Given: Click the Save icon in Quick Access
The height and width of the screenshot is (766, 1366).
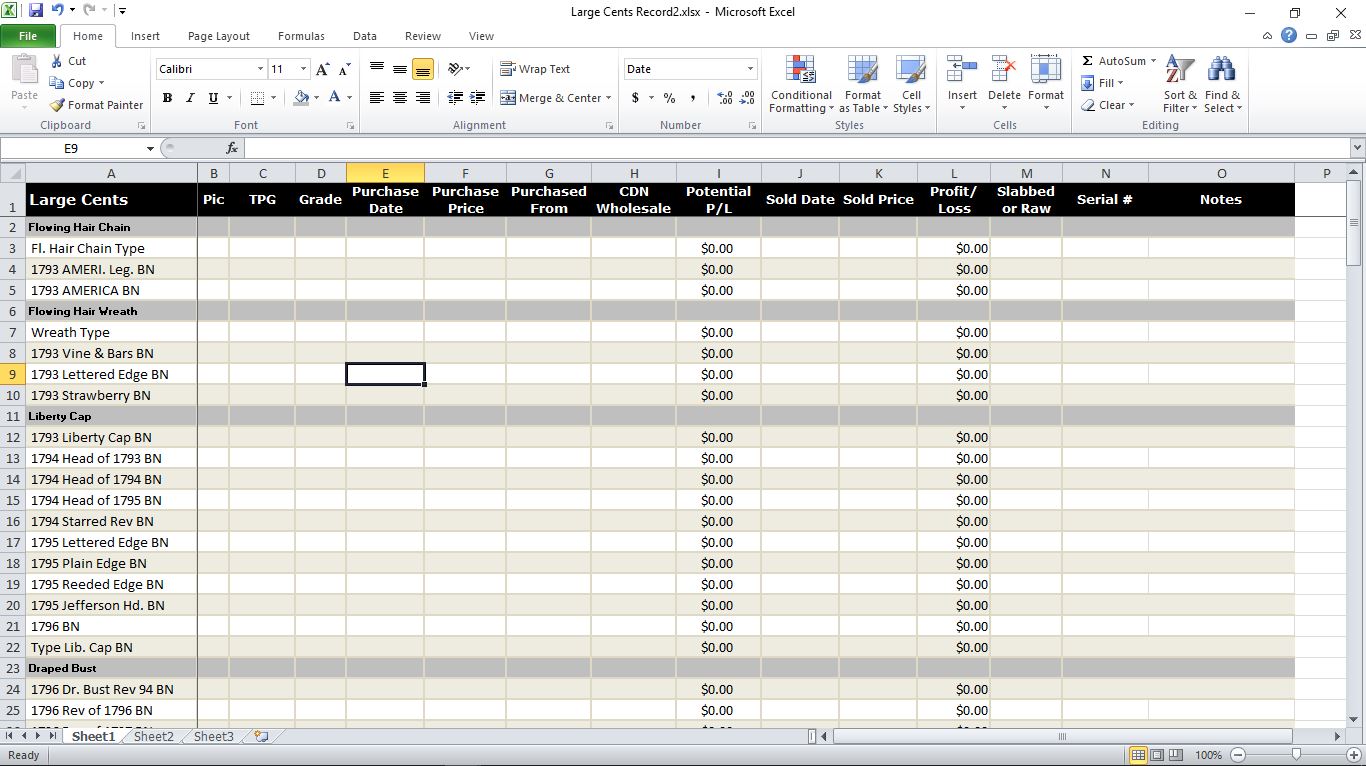Looking at the screenshot, I should pyautogui.click(x=36, y=11).
